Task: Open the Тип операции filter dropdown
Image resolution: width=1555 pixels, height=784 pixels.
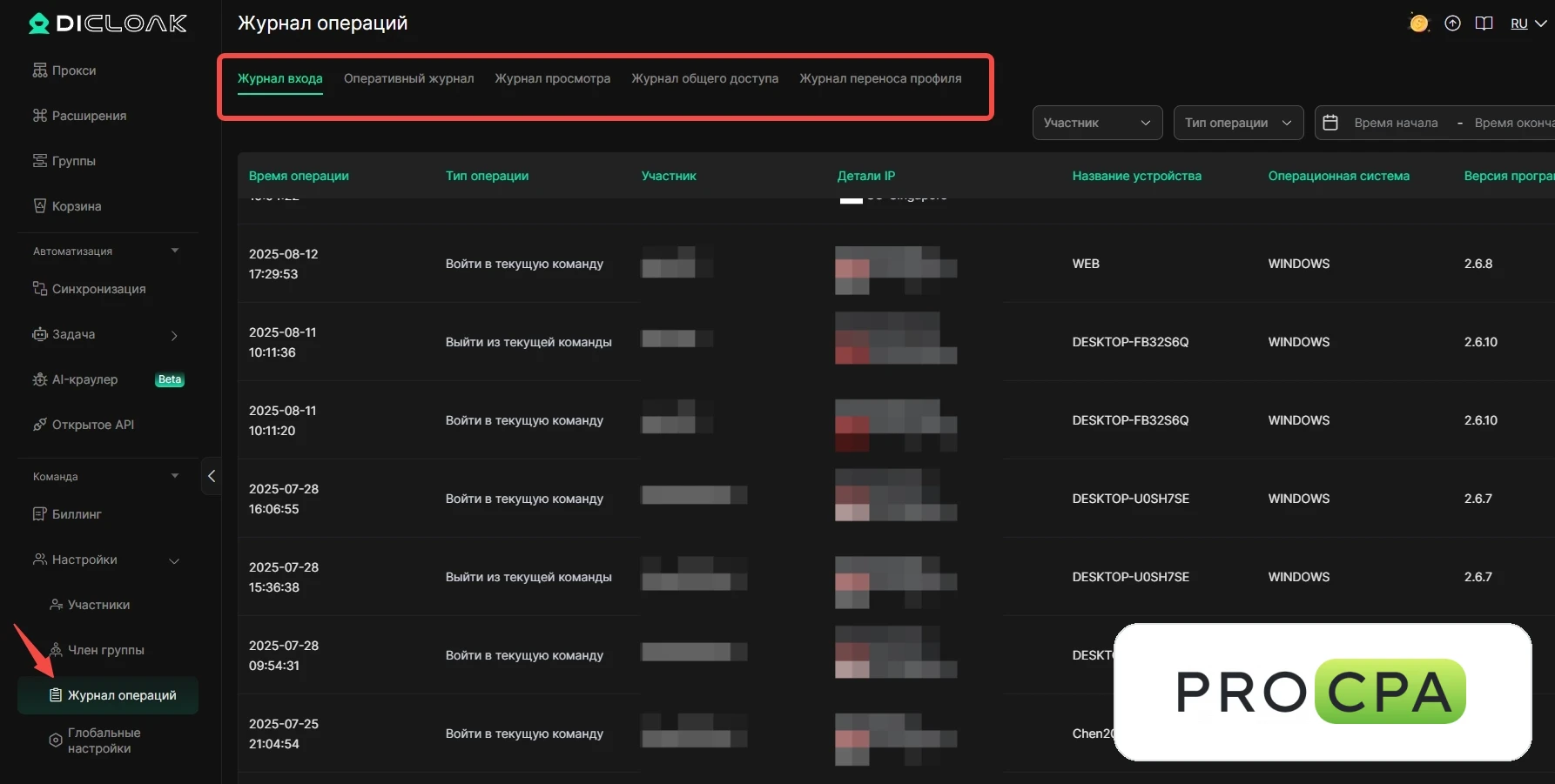Action: click(1238, 123)
